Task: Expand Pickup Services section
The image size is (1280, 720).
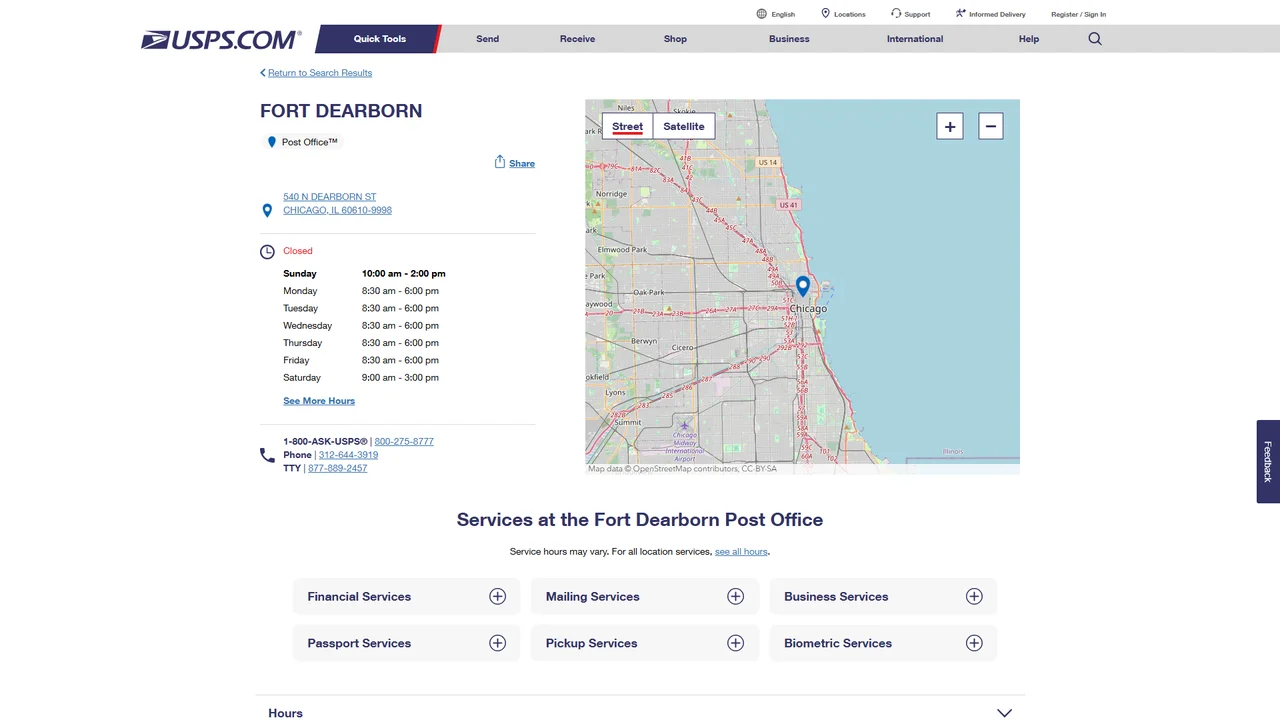Action: click(x=644, y=643)
